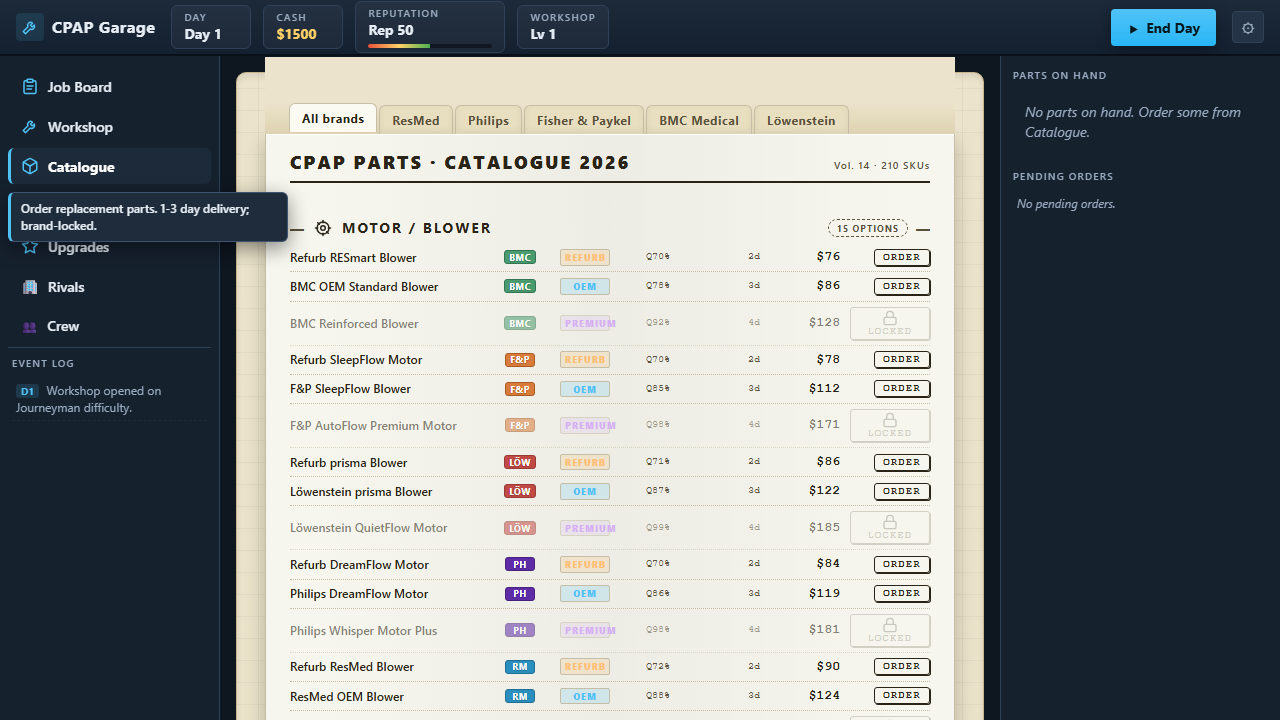Open settings with the gear icon
The image size is (1280, 720).
click(x=1248, y=28)
